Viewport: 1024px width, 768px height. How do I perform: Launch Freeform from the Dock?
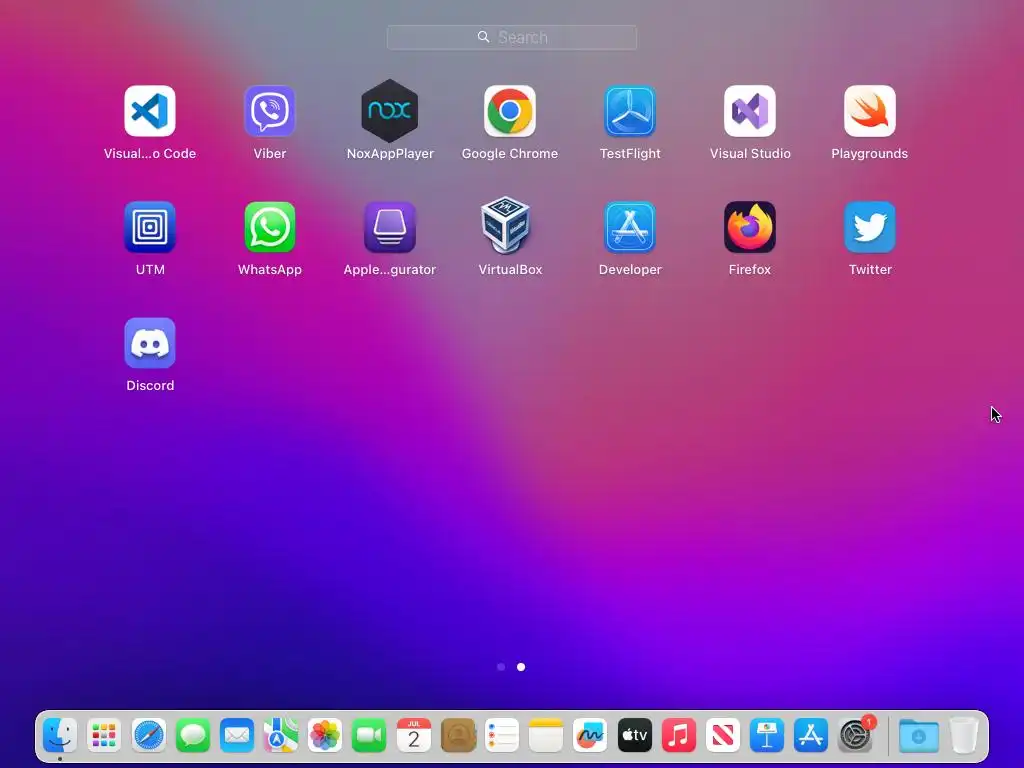(x=590, y=735)
